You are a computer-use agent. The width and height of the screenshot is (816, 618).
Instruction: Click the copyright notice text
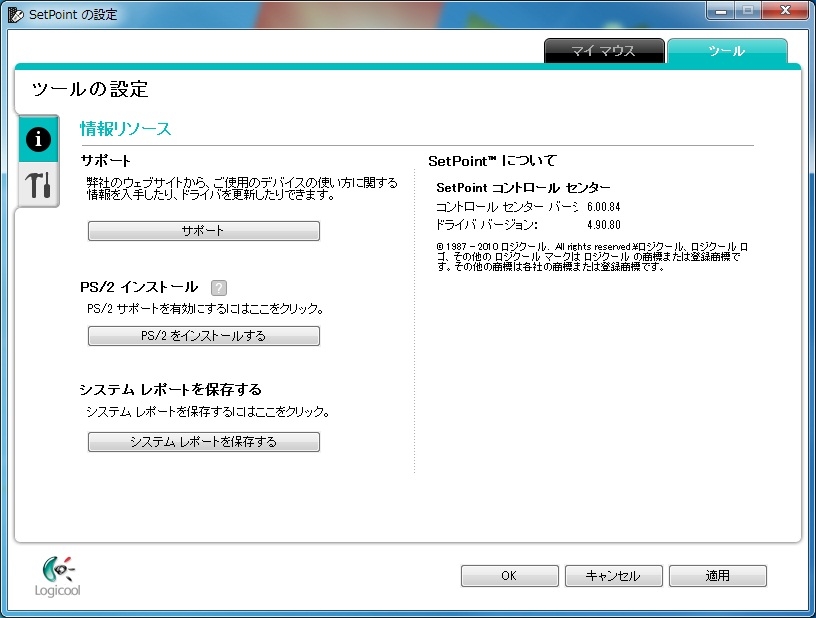592,256
